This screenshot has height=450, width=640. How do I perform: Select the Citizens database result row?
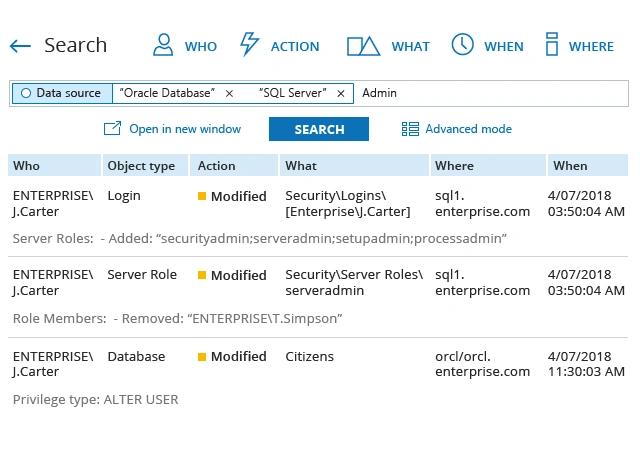(318, 377)
